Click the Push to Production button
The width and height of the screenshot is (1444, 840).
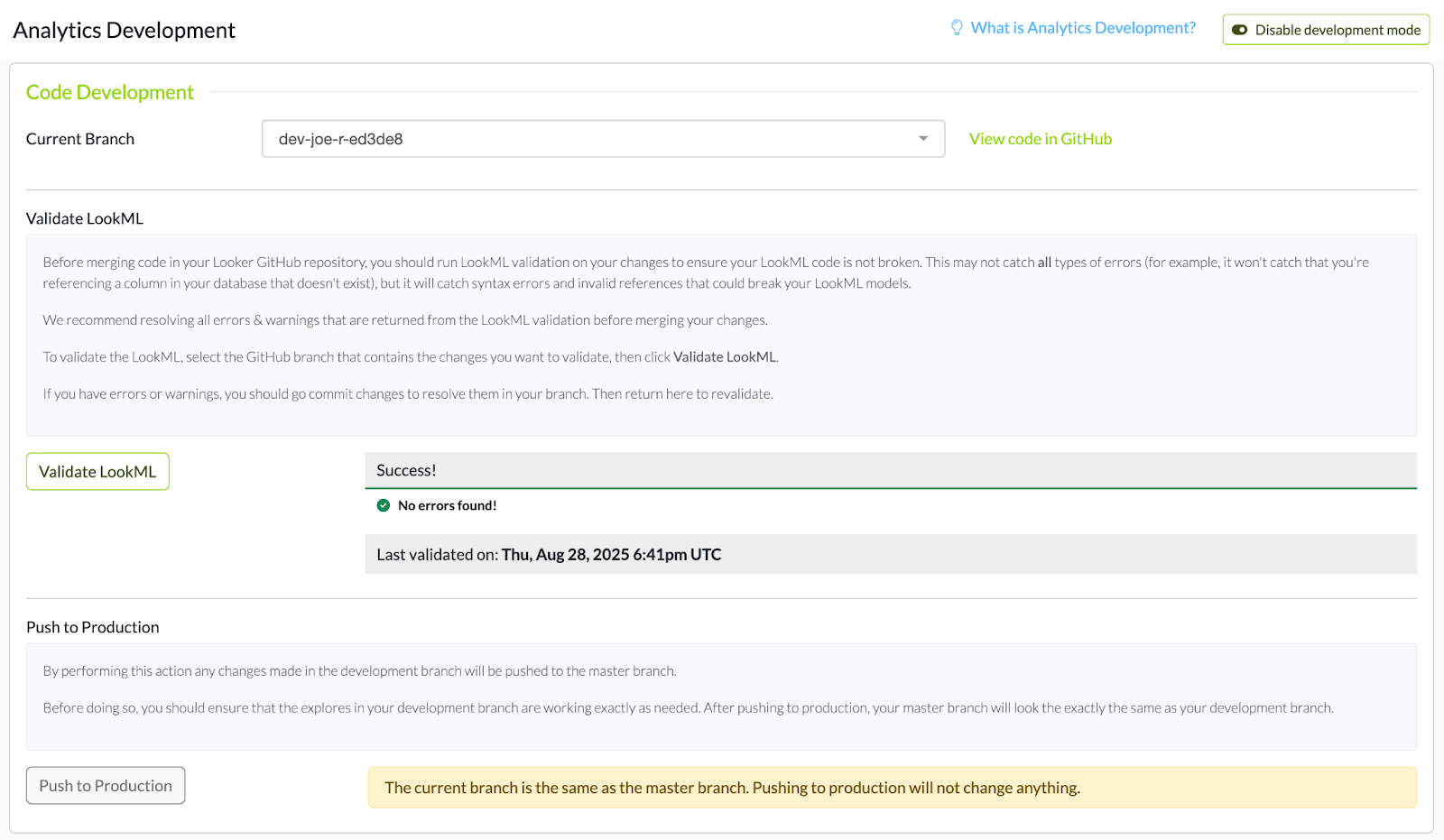coord(106,786)
